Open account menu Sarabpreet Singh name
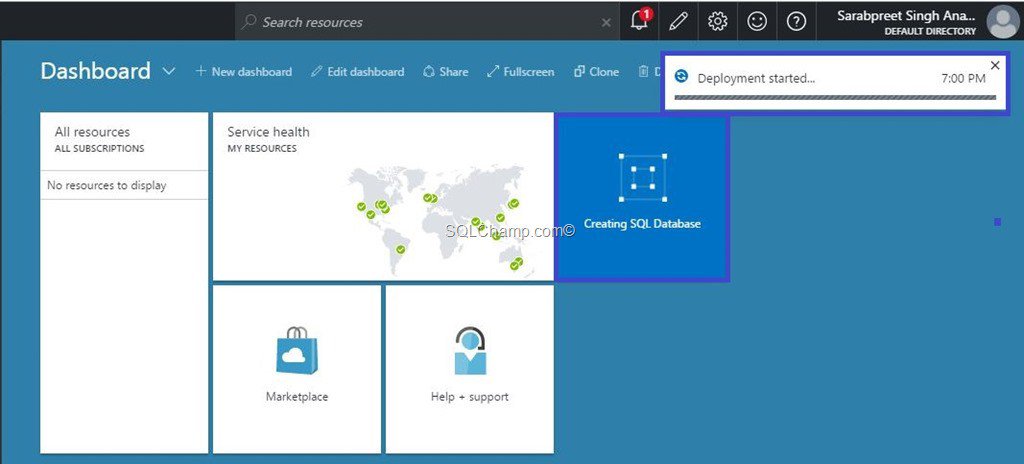1024x464 pixels. point(906,16)
